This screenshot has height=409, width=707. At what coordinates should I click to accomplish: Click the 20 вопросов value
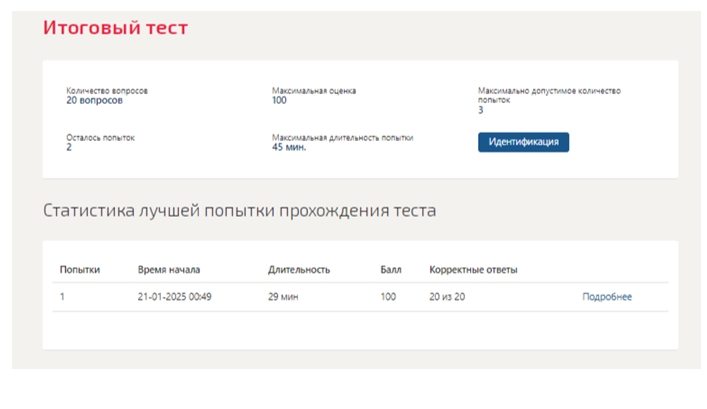[94, 101]
